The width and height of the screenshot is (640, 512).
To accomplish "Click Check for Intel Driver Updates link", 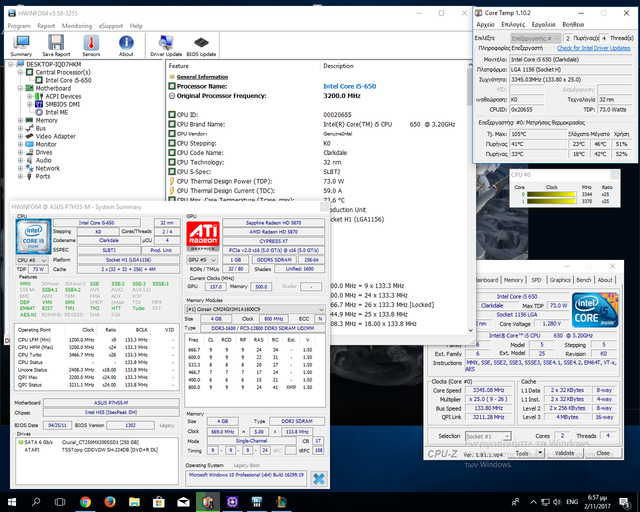I will [x=593, y=48].
